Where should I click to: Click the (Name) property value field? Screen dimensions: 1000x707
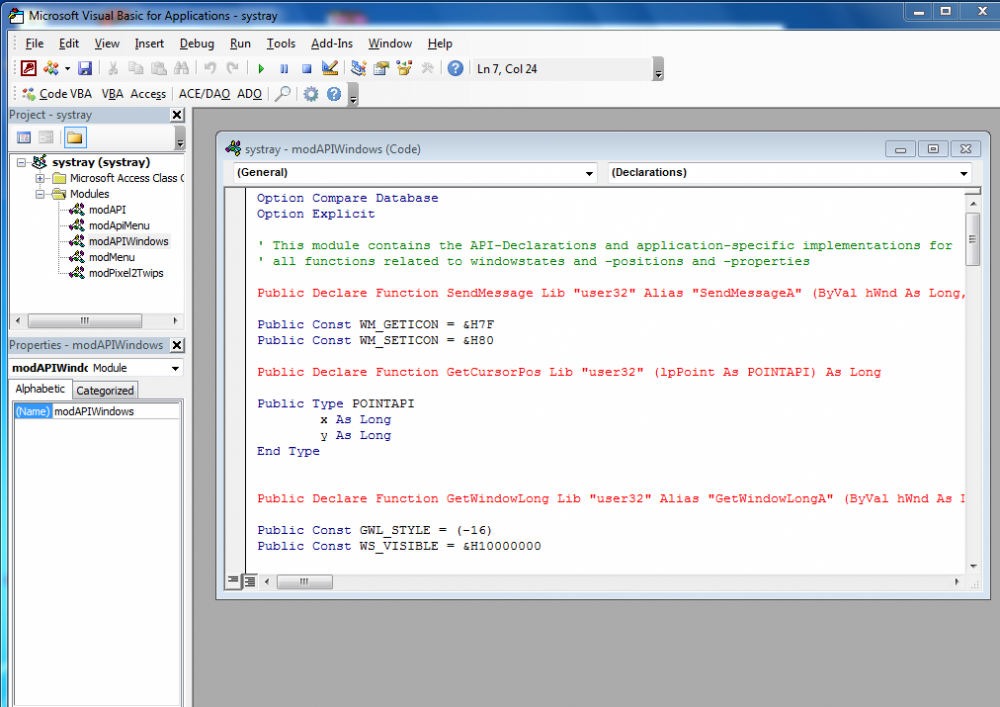pos(116,411)
